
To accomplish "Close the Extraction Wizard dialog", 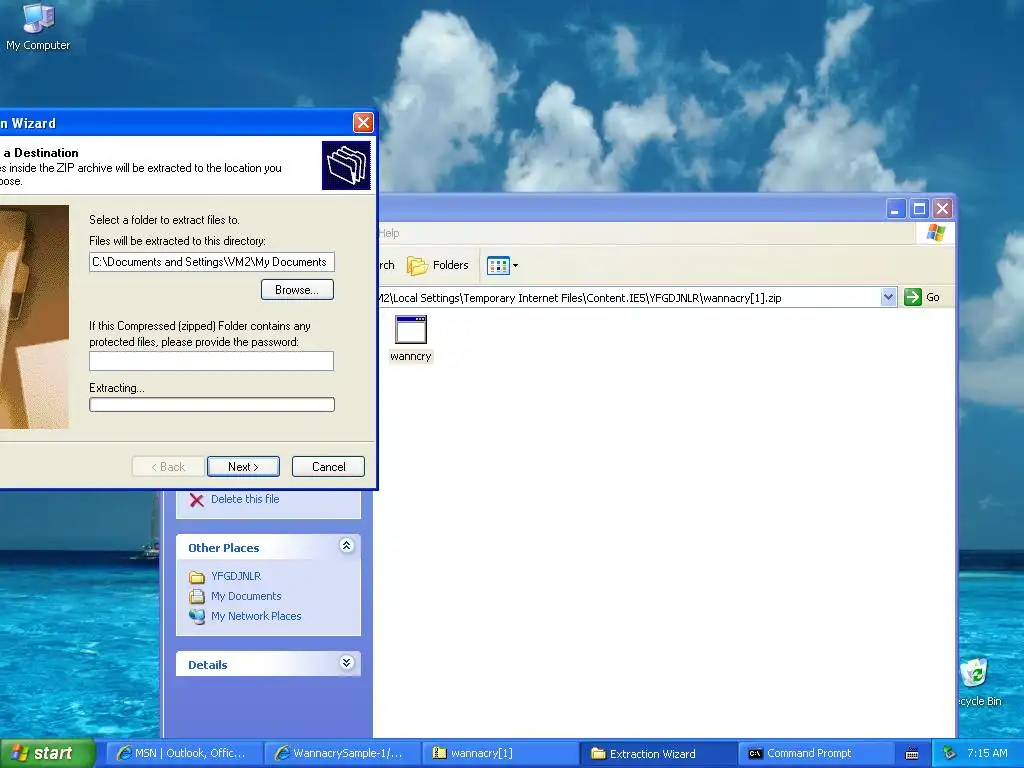I will pos(363,123).
